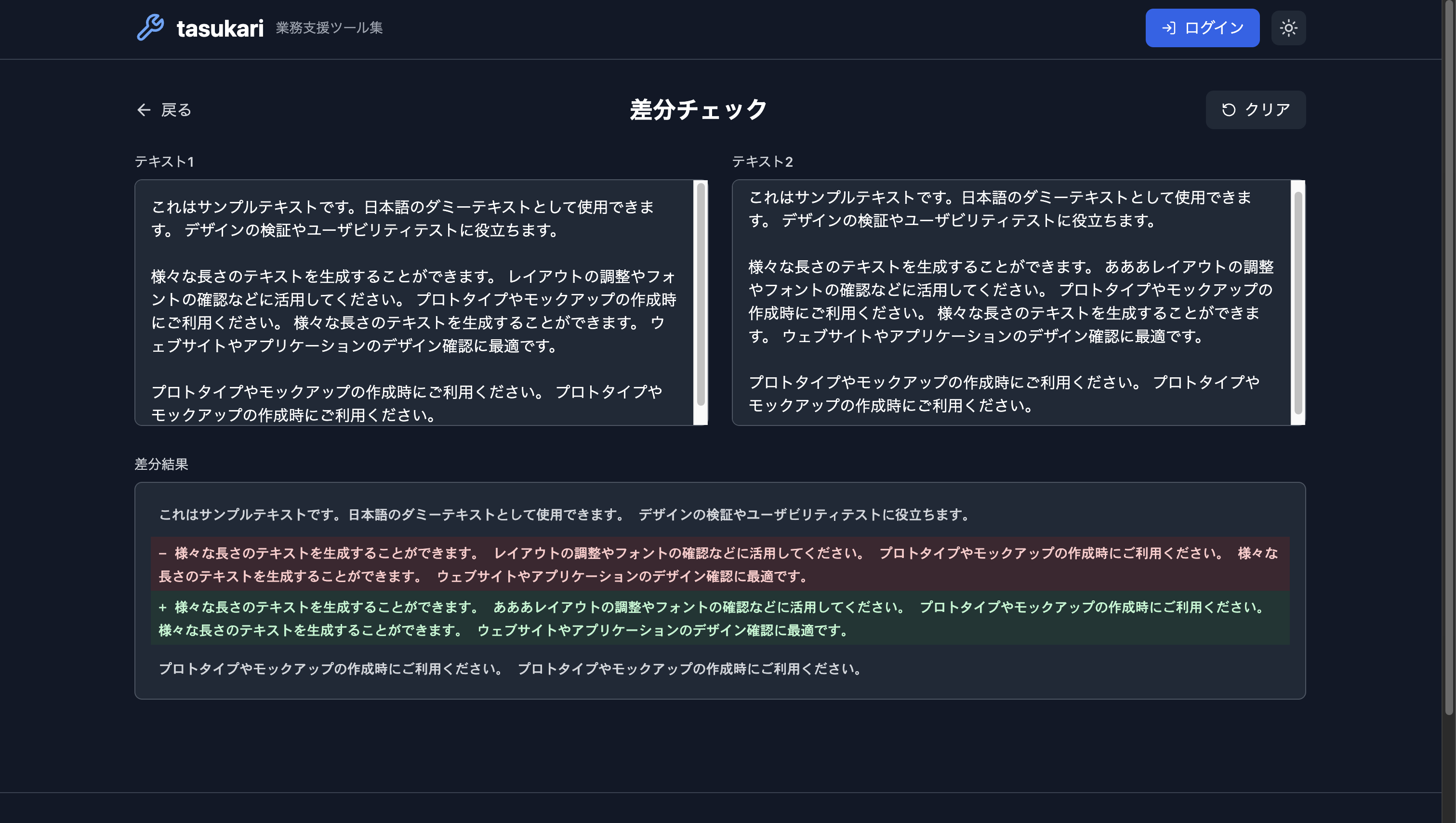Go back via 戻る link

[x=176, y=110]
